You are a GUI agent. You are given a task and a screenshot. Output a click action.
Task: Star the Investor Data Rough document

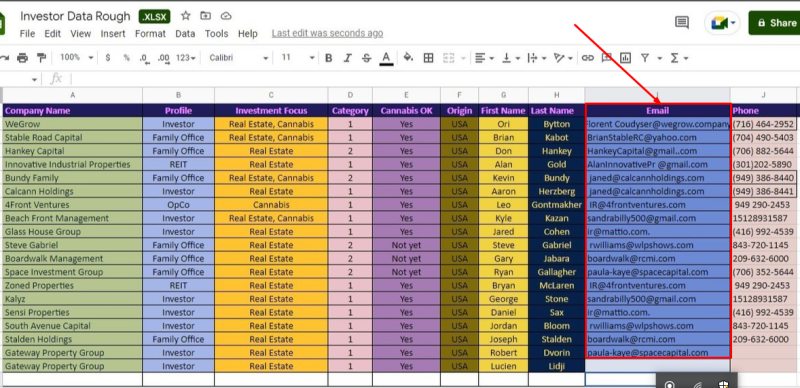click(186, 16)
